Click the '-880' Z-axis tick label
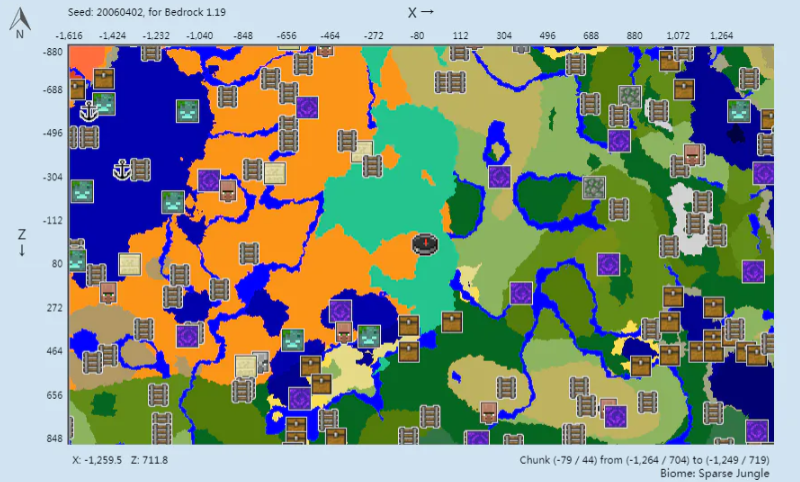 53,52
